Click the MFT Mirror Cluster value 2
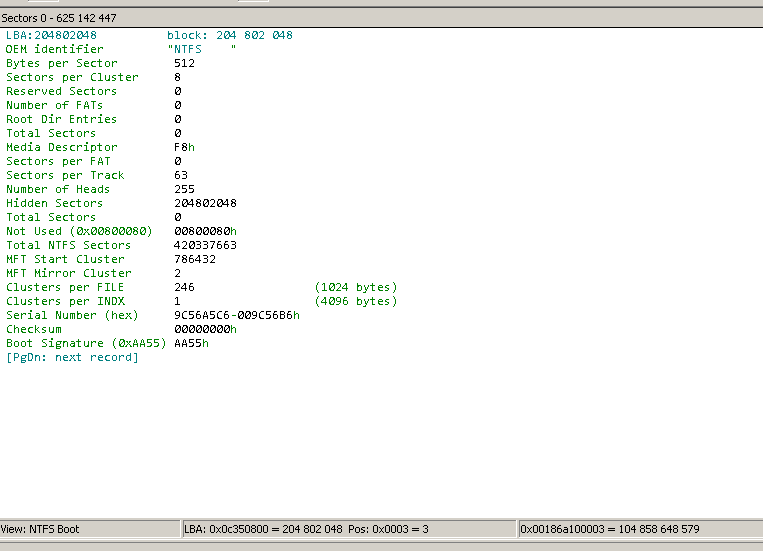 click(x=178, y=273)
